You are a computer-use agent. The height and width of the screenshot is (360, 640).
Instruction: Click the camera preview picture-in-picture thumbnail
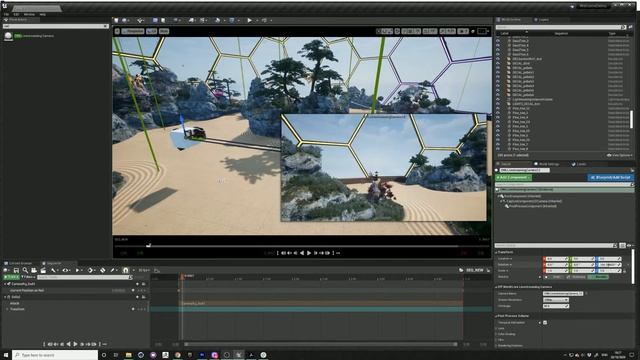(384, 168)
